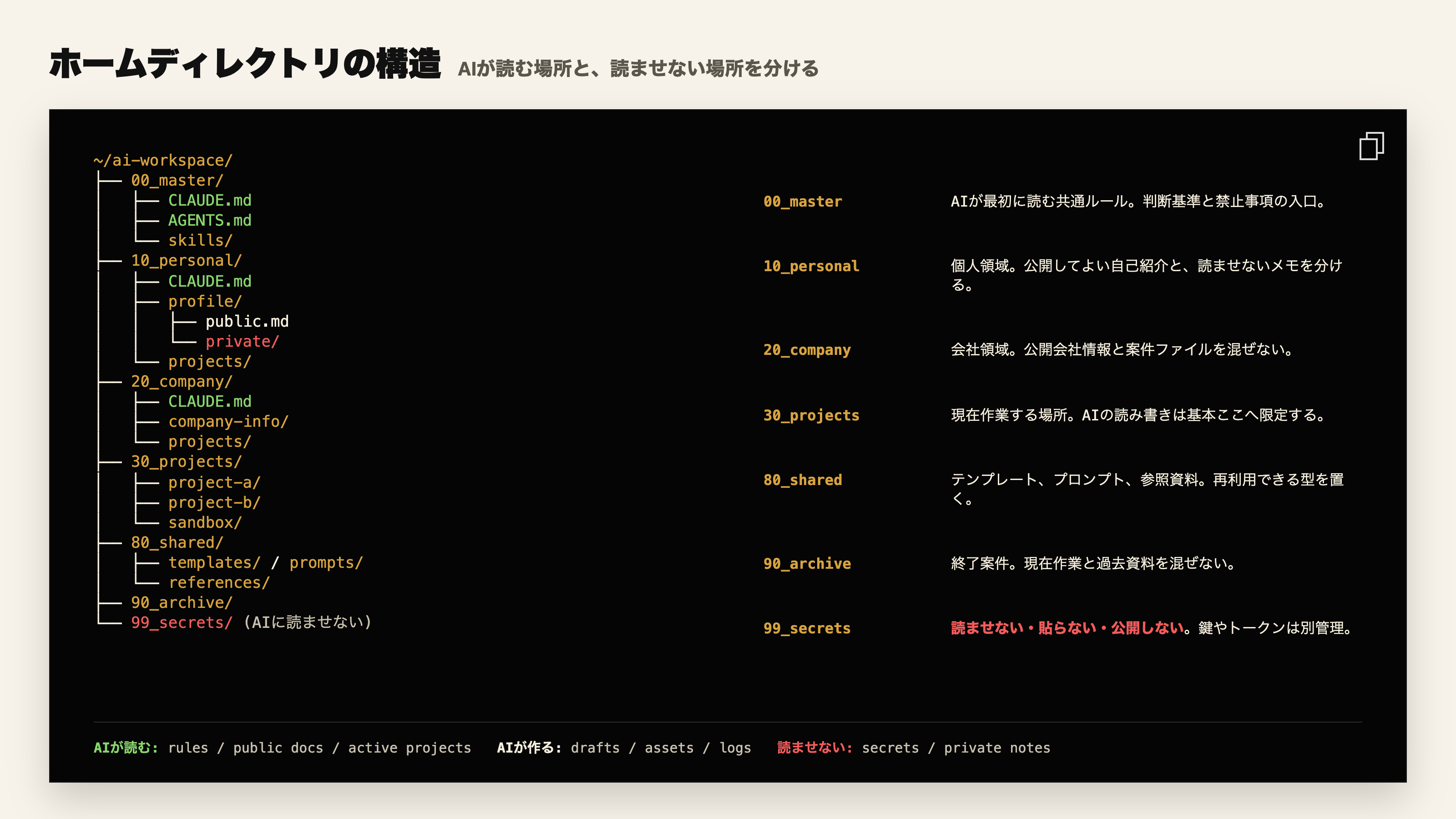
Task: Click the project-a/ folder entry
Action: coord(214,482)
